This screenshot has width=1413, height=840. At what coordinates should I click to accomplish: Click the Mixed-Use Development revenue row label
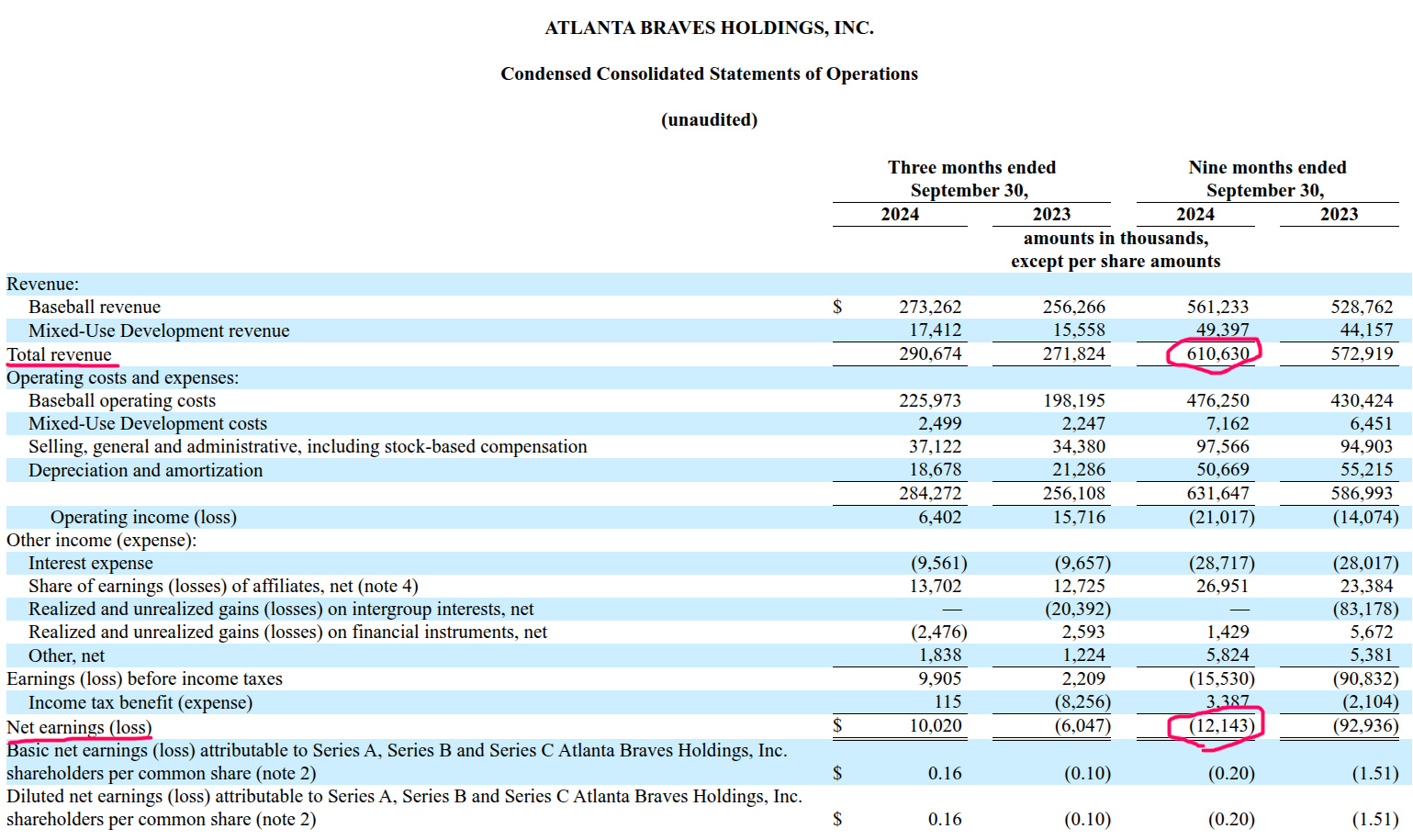(x=159, y=331)
